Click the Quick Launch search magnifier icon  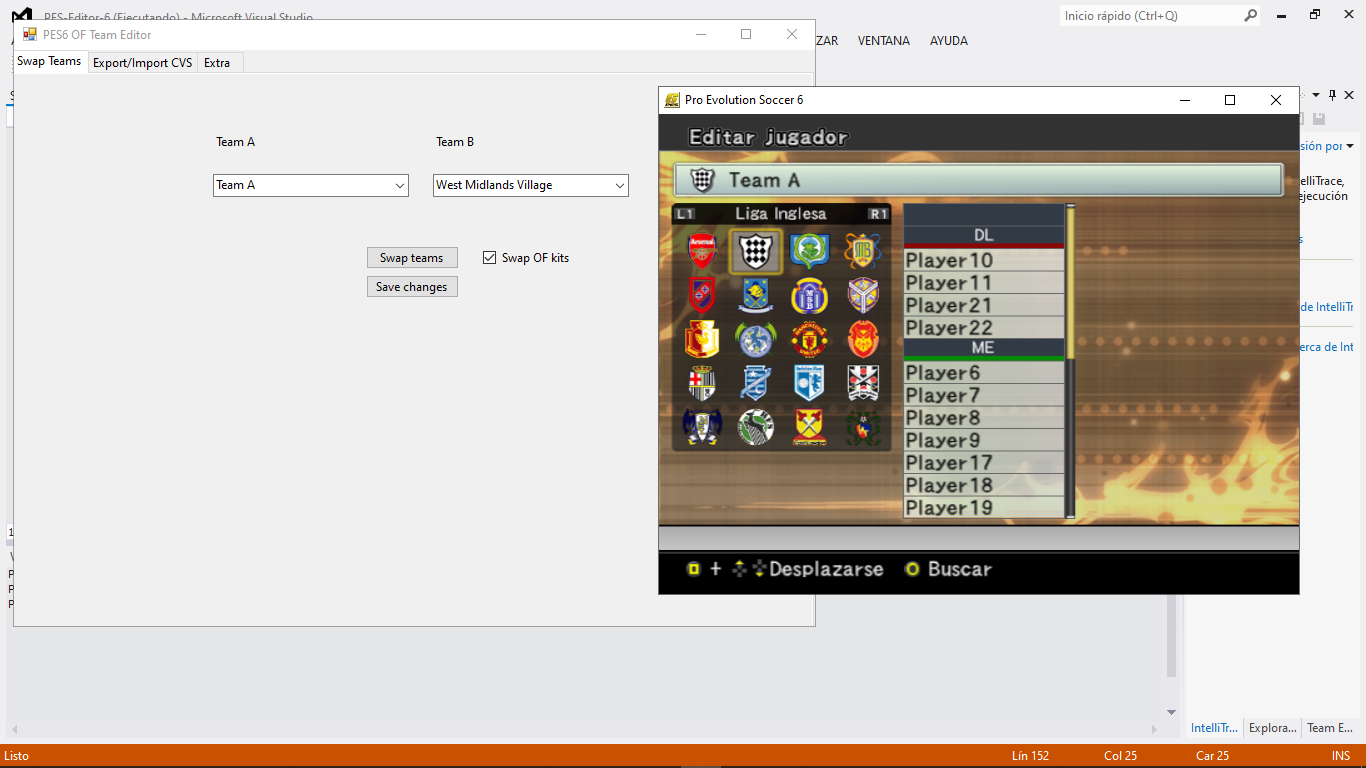pos(1250,16)
